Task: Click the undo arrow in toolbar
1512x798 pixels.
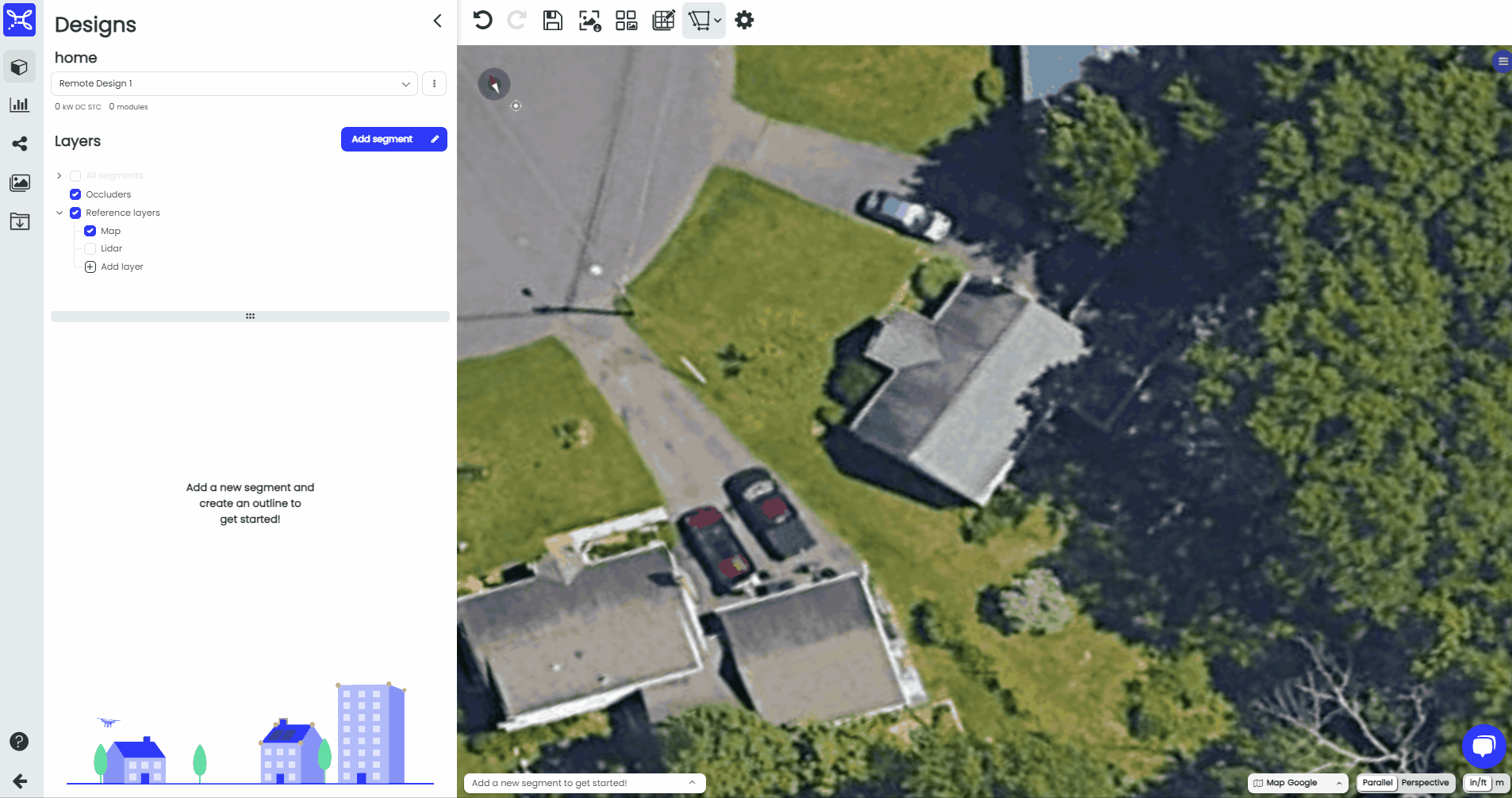Action: [x=482, y=21]
